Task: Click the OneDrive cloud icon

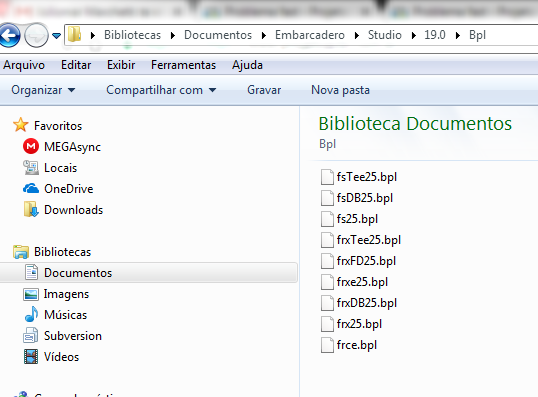Action: (x=31, y=188)
